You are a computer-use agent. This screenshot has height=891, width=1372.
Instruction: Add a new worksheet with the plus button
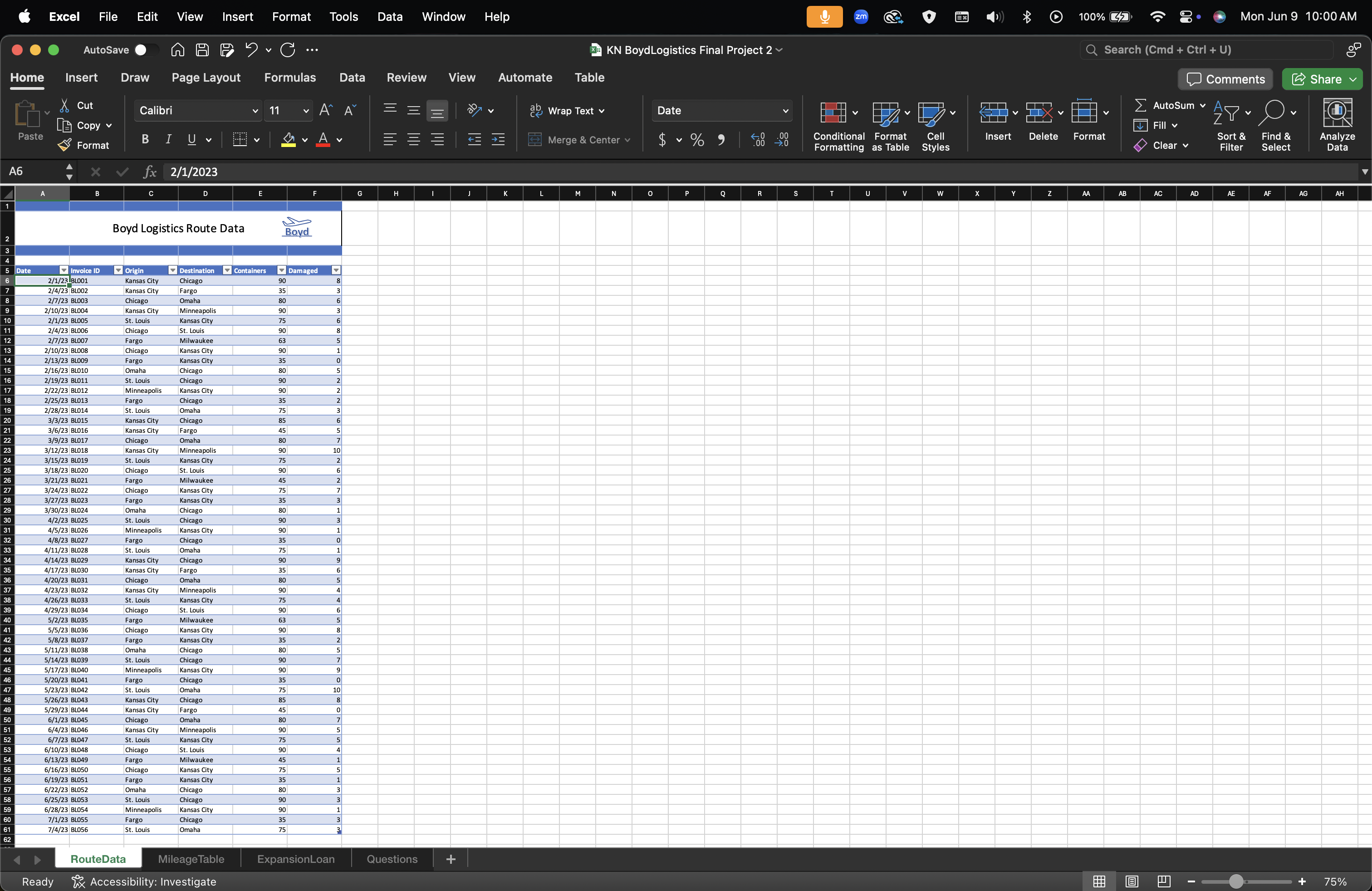pyautogui.click(x=450, y=858)
